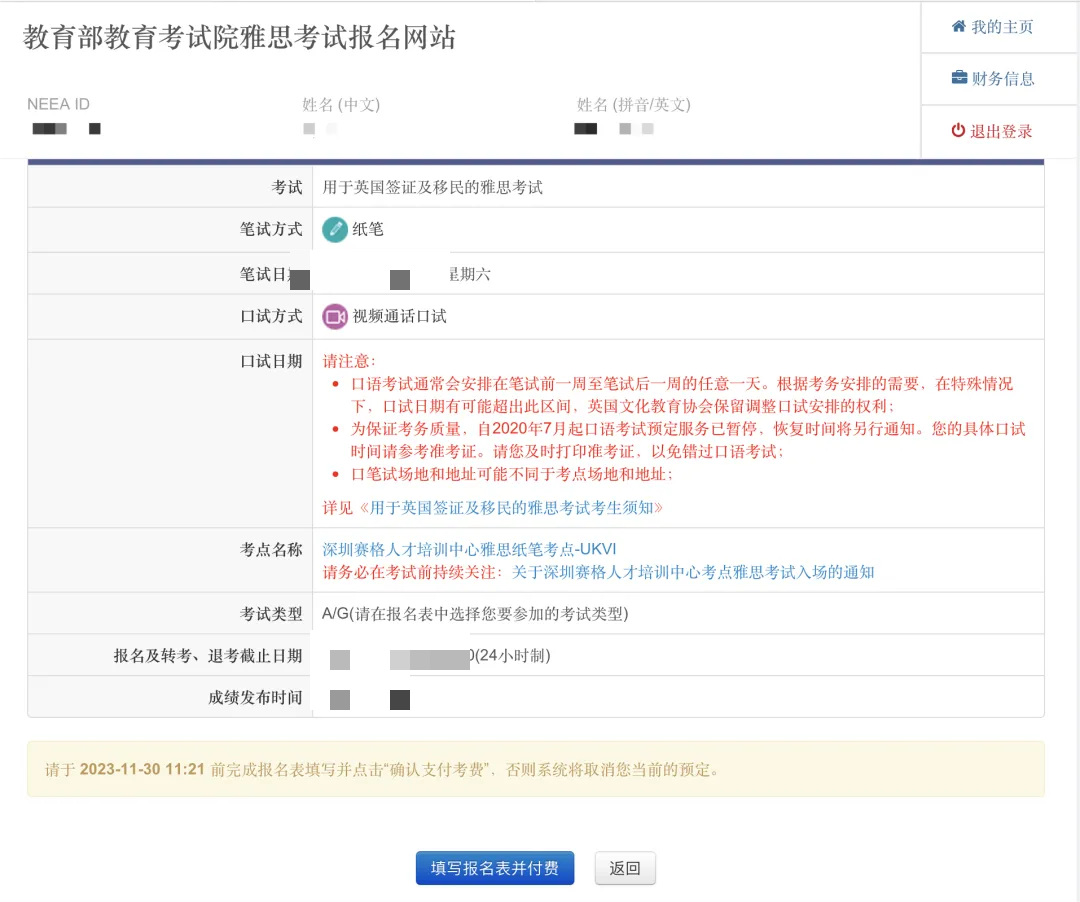The height and width of the screenshot is (902, 1080).
Task: Click the 填写报名表并付费 button
Action: tap(494, 868)
